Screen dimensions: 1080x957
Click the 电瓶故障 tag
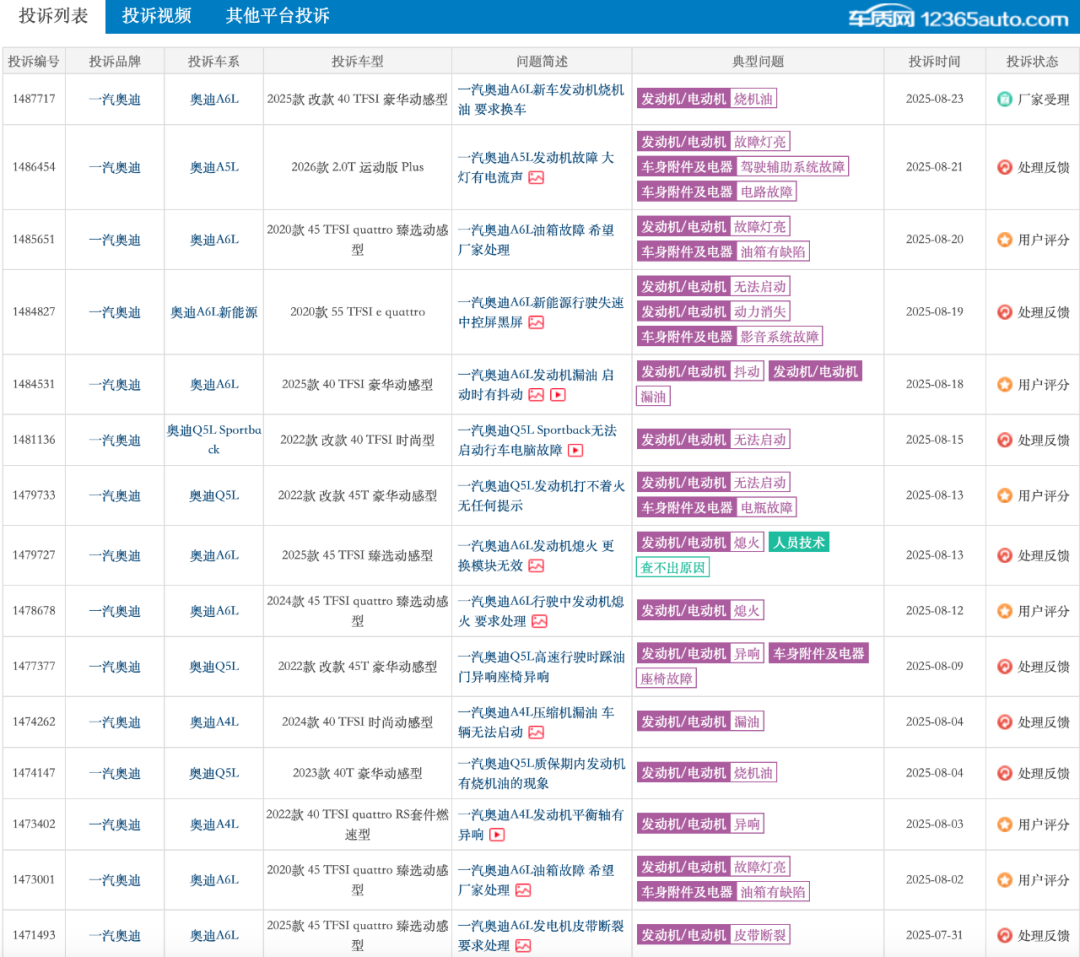click(767, 508)
